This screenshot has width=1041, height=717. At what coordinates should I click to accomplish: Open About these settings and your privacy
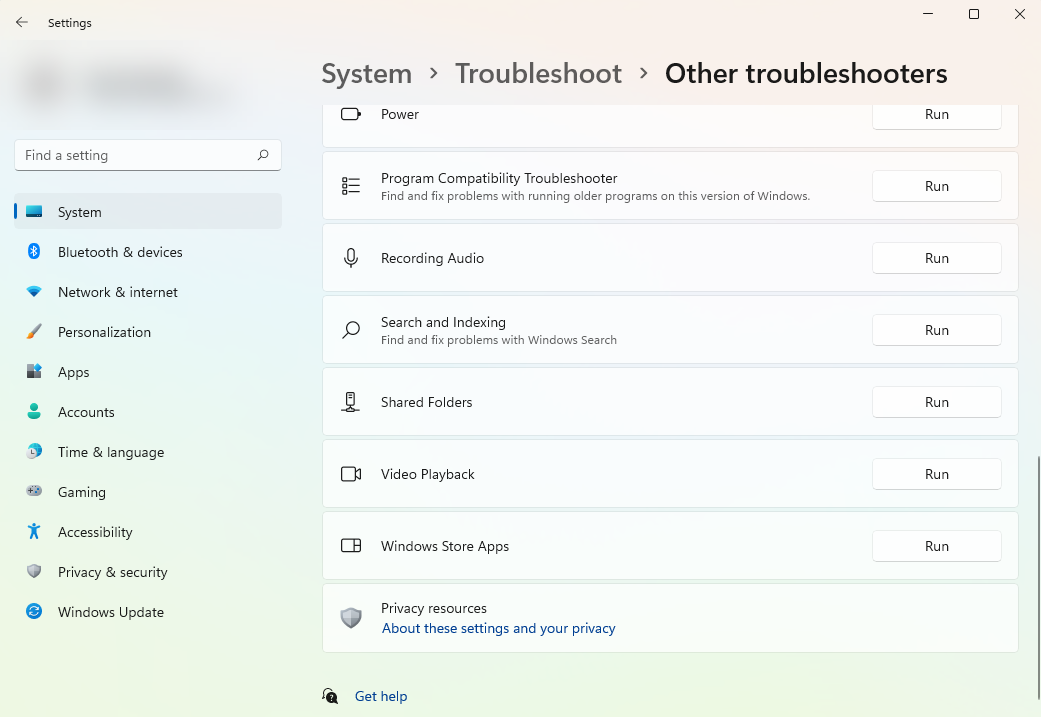coord(498,629)
